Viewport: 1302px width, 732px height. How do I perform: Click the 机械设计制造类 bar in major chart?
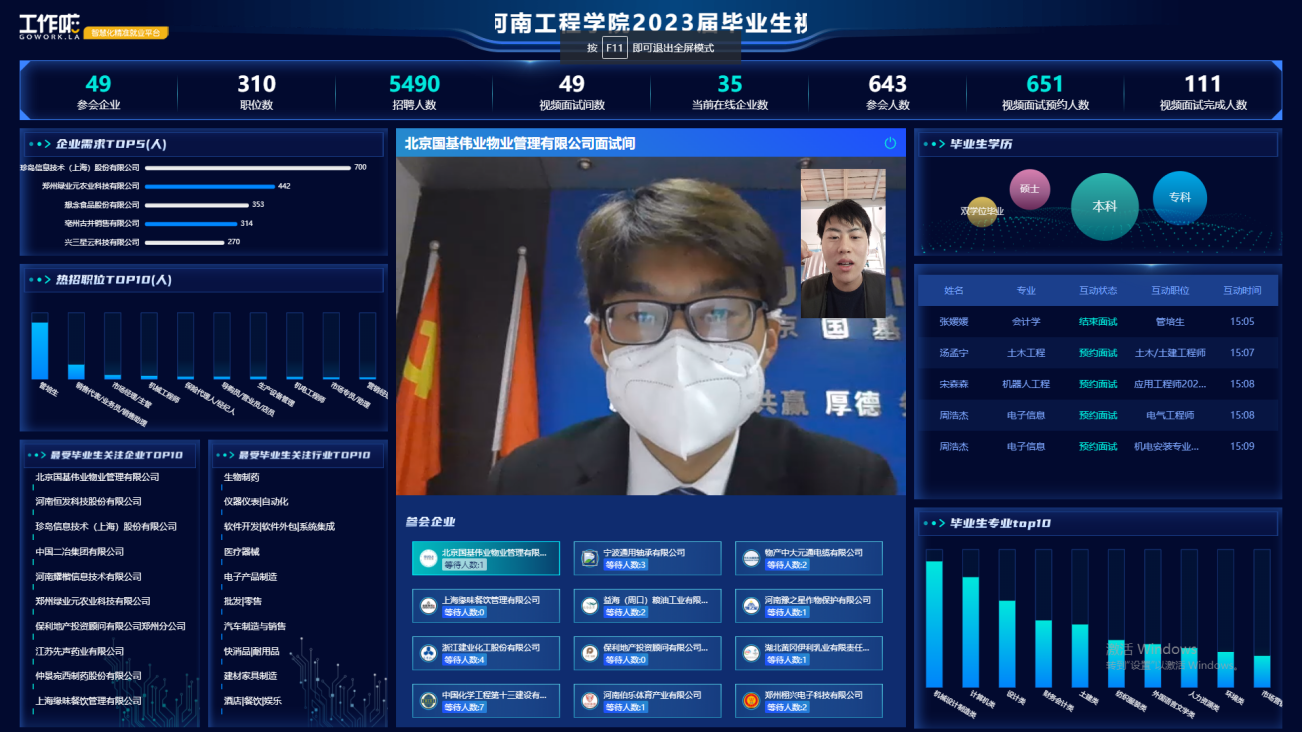(x=934, y=624)
